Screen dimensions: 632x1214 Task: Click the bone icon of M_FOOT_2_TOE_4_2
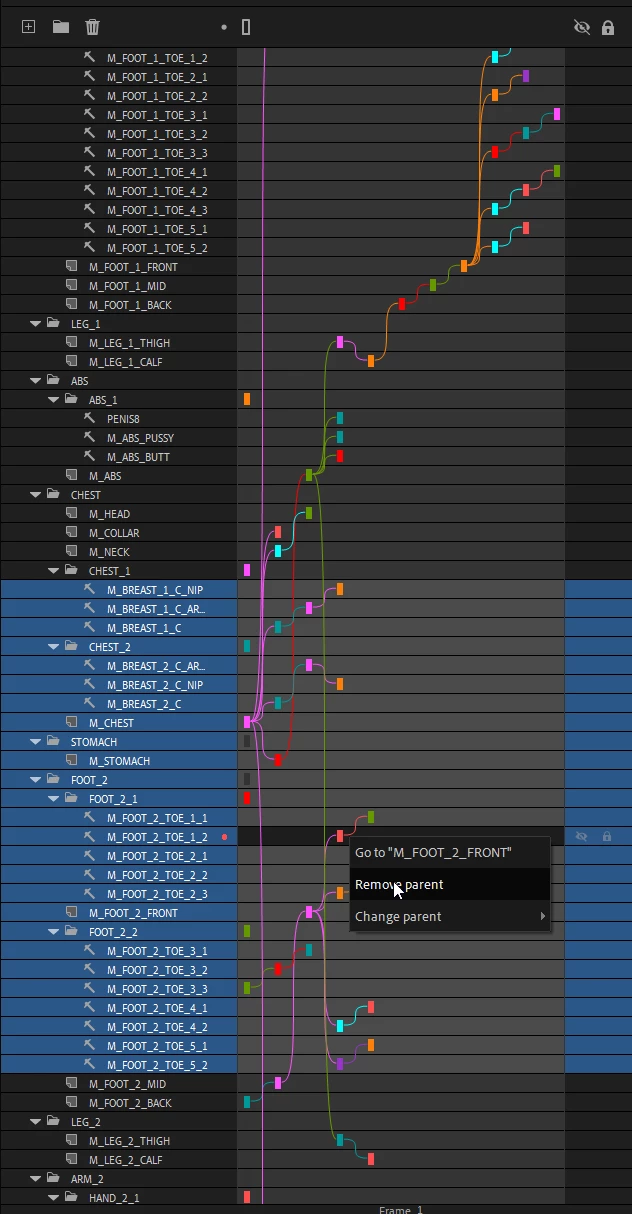click(90, 1027)
